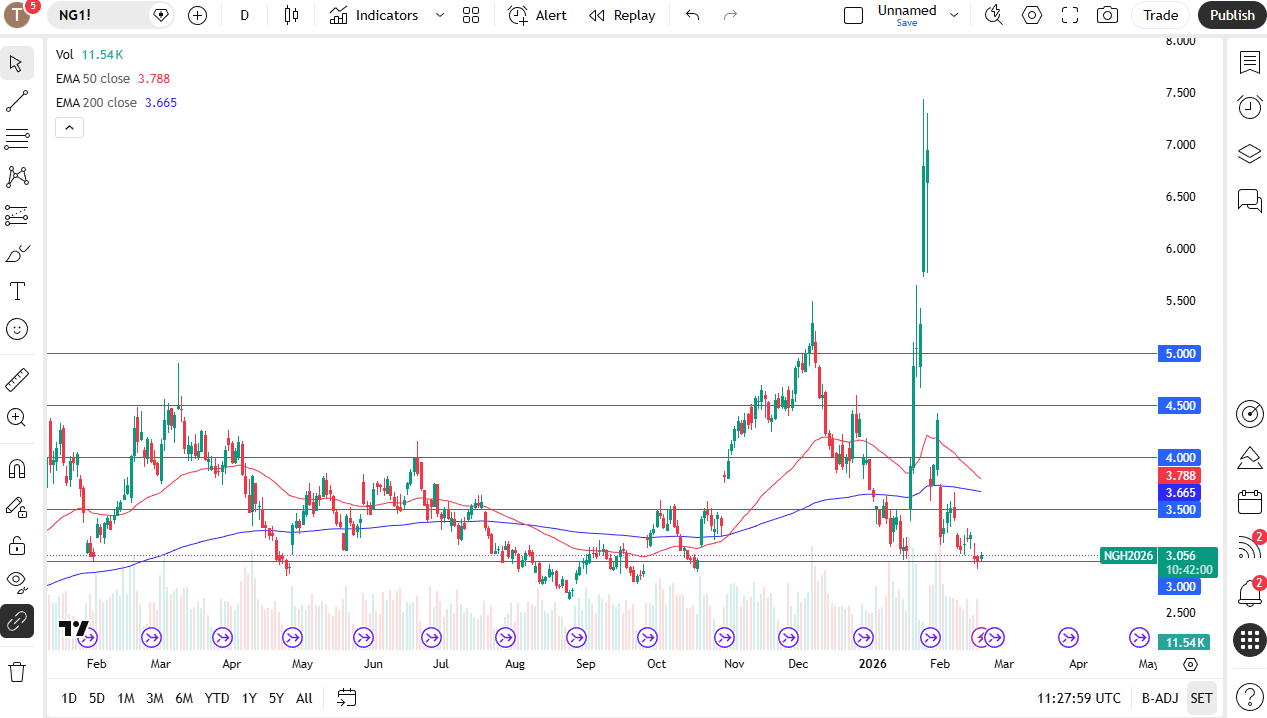1267x718 pixels.
Task: Open the 11:27:59 UTC timezone menu
Action: click(1079, 698)
